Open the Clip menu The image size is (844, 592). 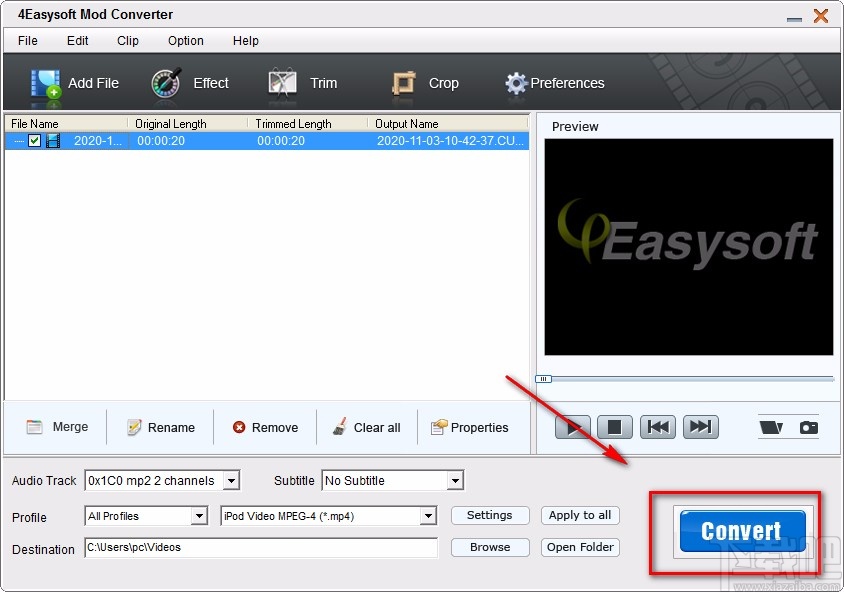127,41
